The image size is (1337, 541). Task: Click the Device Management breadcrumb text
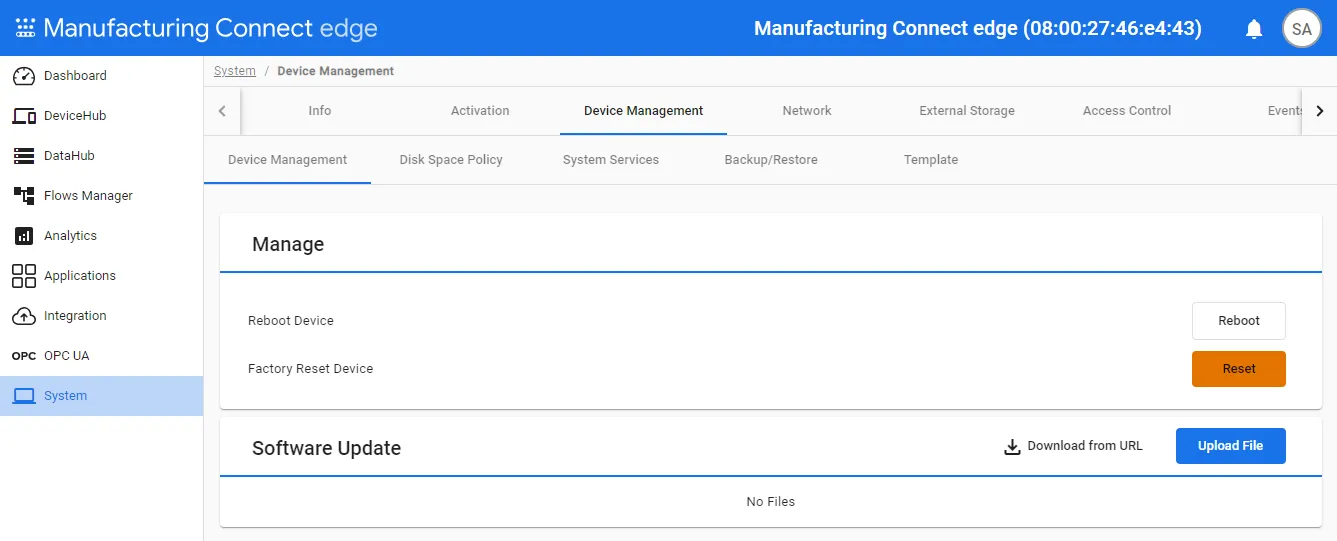point(336,71)
